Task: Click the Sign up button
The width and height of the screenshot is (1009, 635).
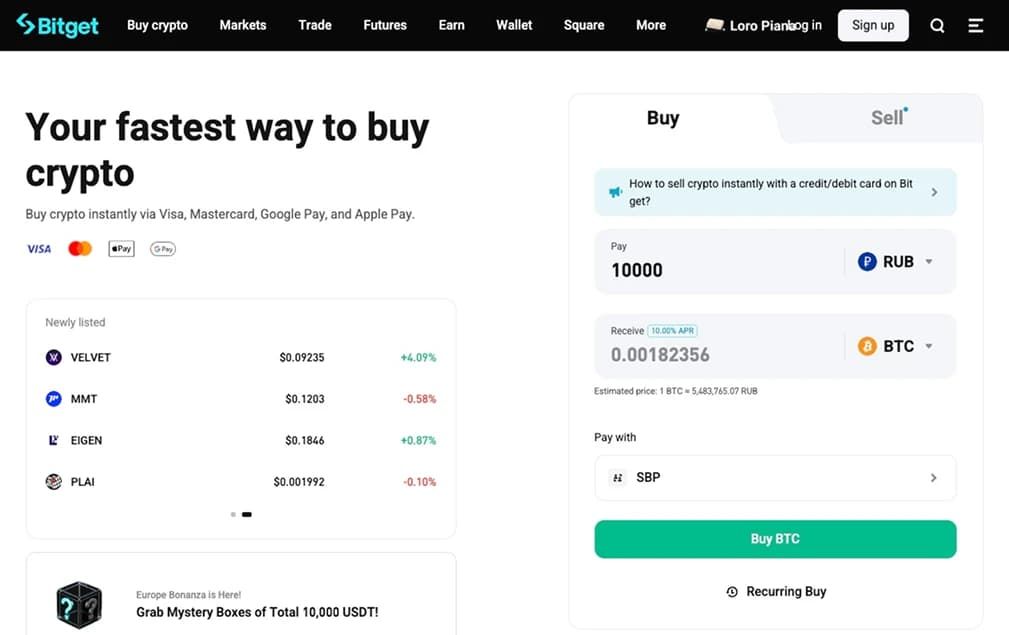Action: click(x=873, y=25)
